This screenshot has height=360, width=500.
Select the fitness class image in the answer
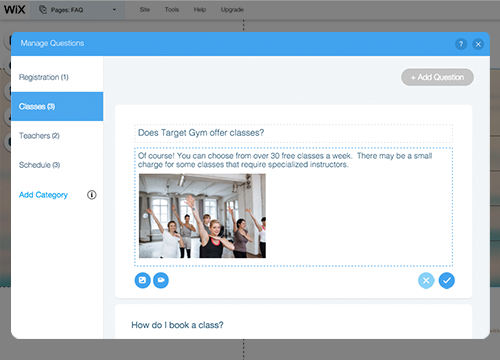tap(202, 216)
